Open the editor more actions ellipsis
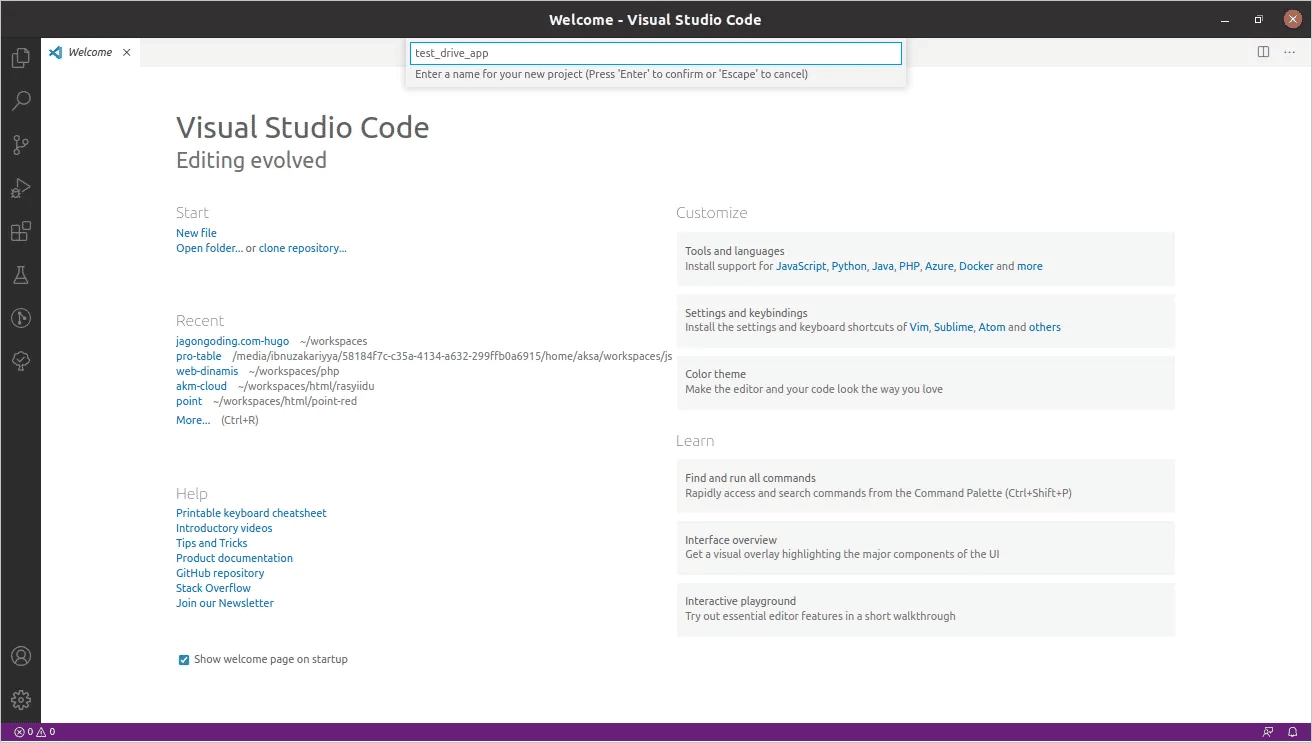 1290,52
